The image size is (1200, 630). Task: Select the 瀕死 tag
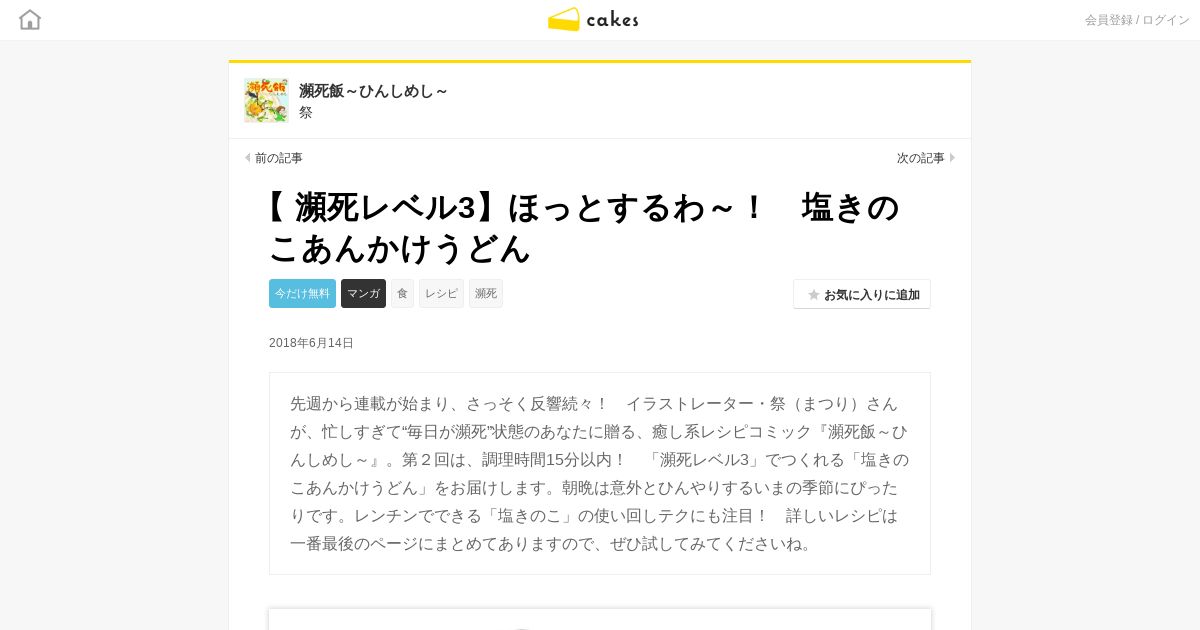pos(486,293)
